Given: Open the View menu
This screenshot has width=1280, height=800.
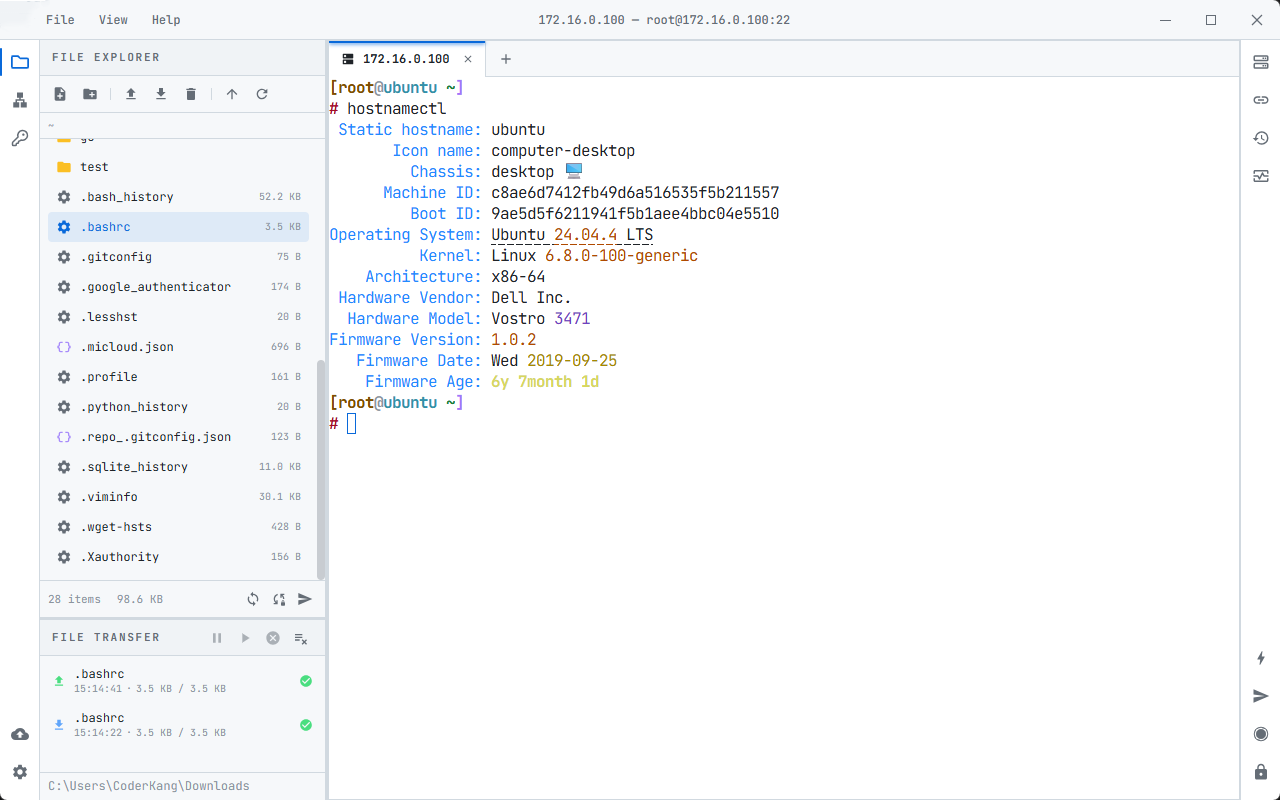Looking at the screenshot, I should pyautogui.click(x=114, y=20).
